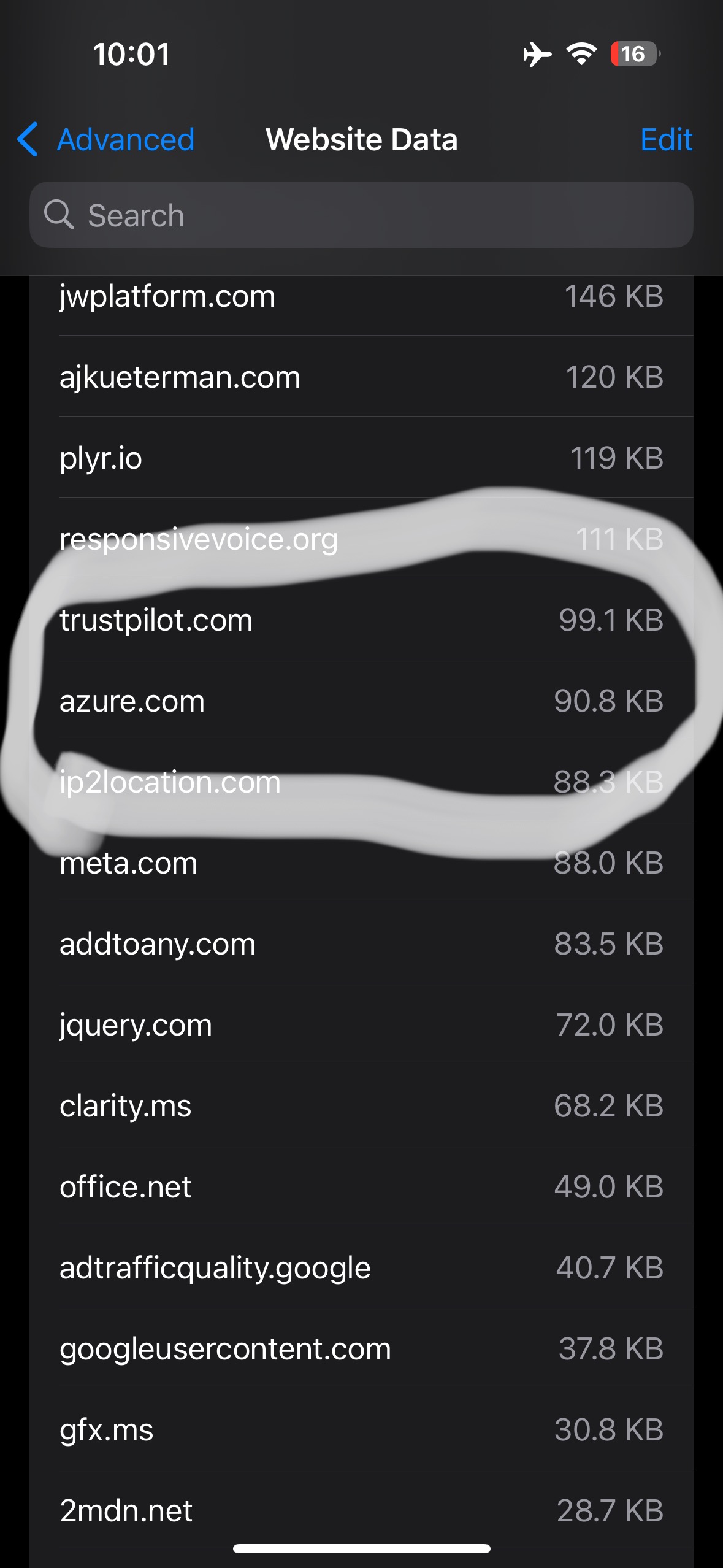Tap the magnifying glass search icon

click(59, 215)
